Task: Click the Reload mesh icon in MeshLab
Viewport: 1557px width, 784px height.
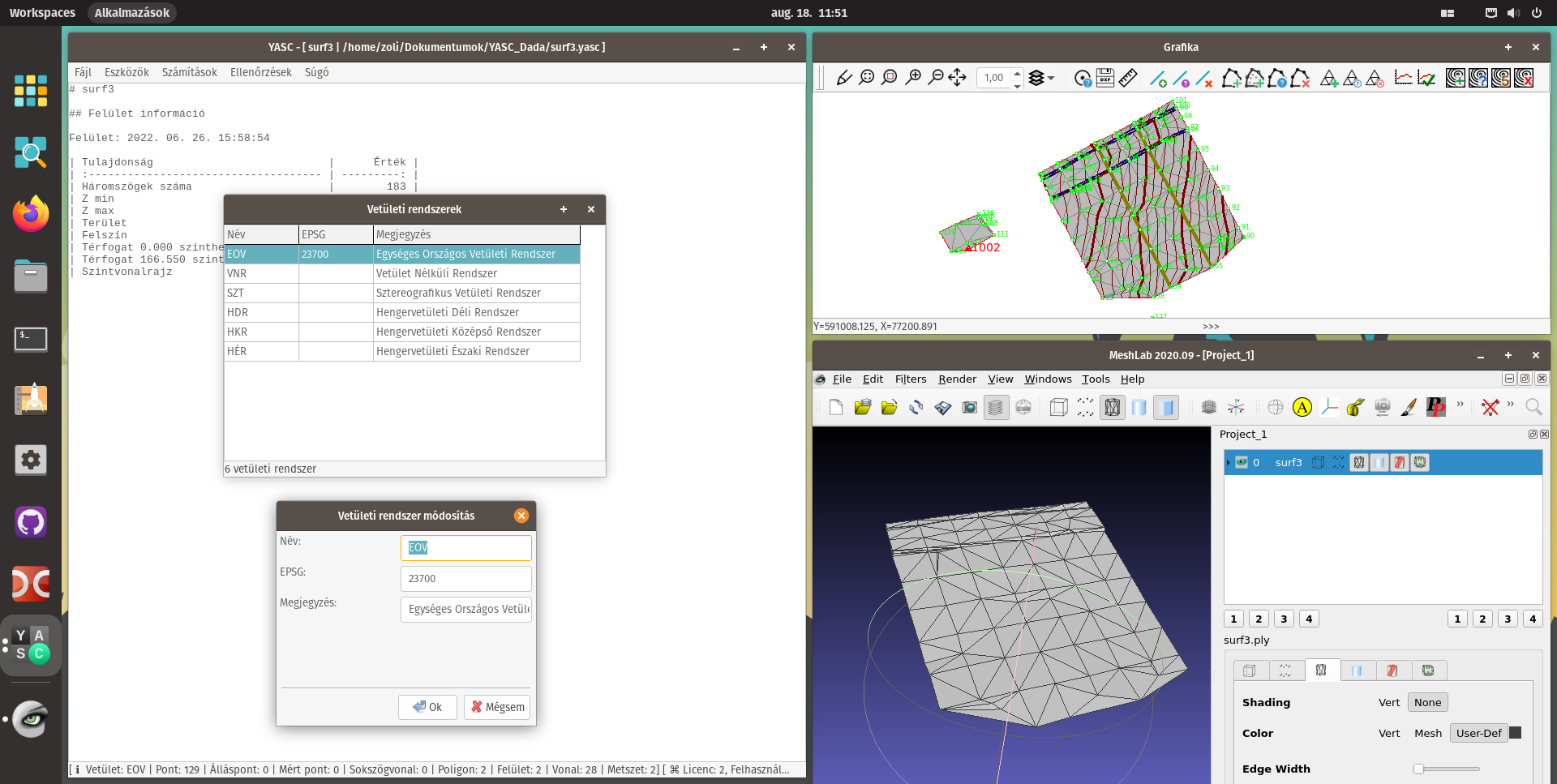Action: pyautogui.click(x=916, y=407)
